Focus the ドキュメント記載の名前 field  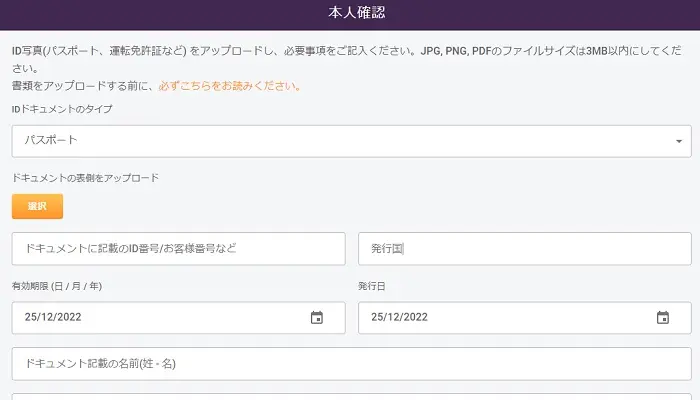350,364
